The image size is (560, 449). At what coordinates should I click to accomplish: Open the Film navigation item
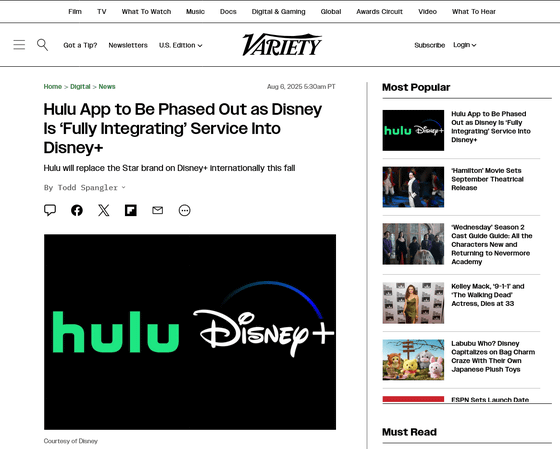coord(75,11)
